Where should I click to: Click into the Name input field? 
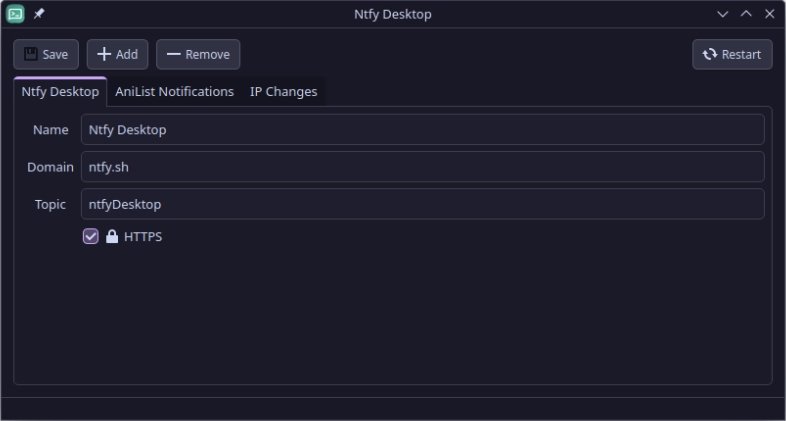422,129
